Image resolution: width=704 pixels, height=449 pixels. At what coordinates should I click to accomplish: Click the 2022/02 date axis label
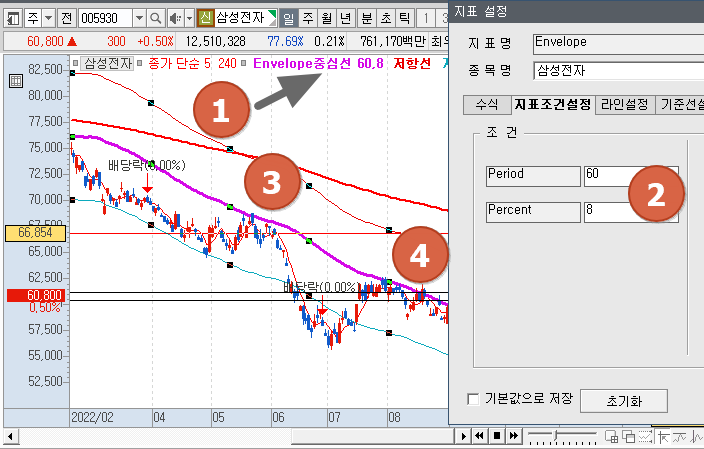coord(92,418)
